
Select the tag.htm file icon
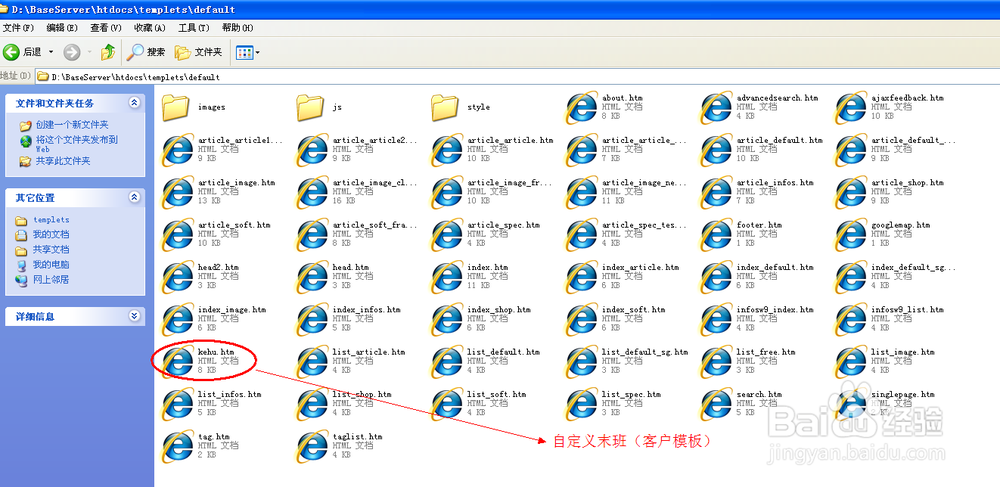click(x=177, y=446)
